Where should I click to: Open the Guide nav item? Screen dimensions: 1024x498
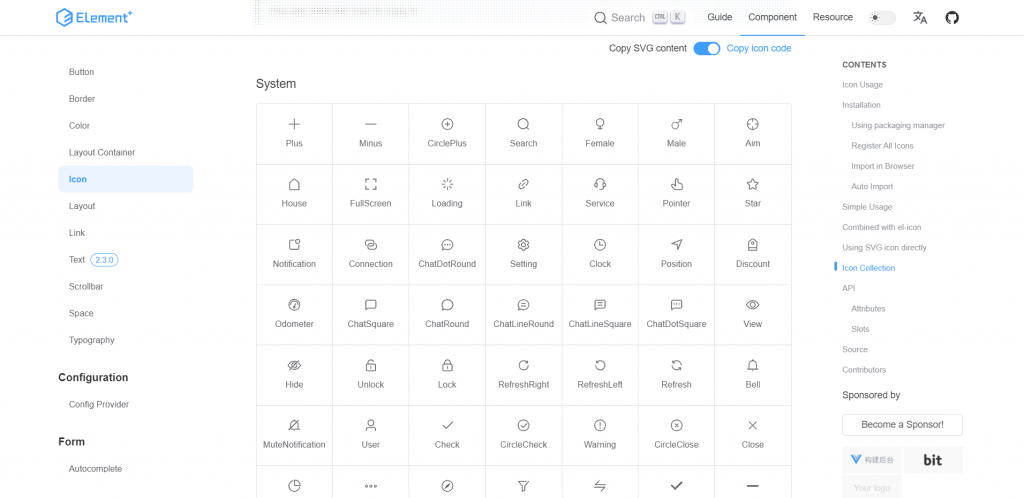(720, 18)
